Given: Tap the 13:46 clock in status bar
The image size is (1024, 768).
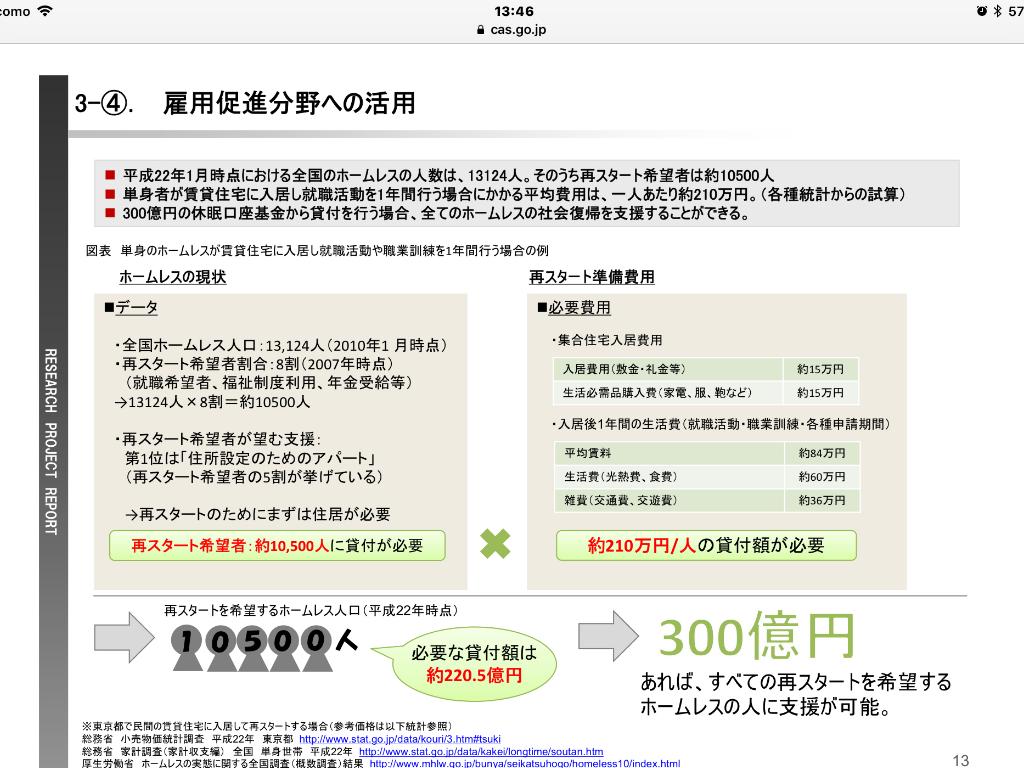Looking at the screenshot, I should point(514,11).
